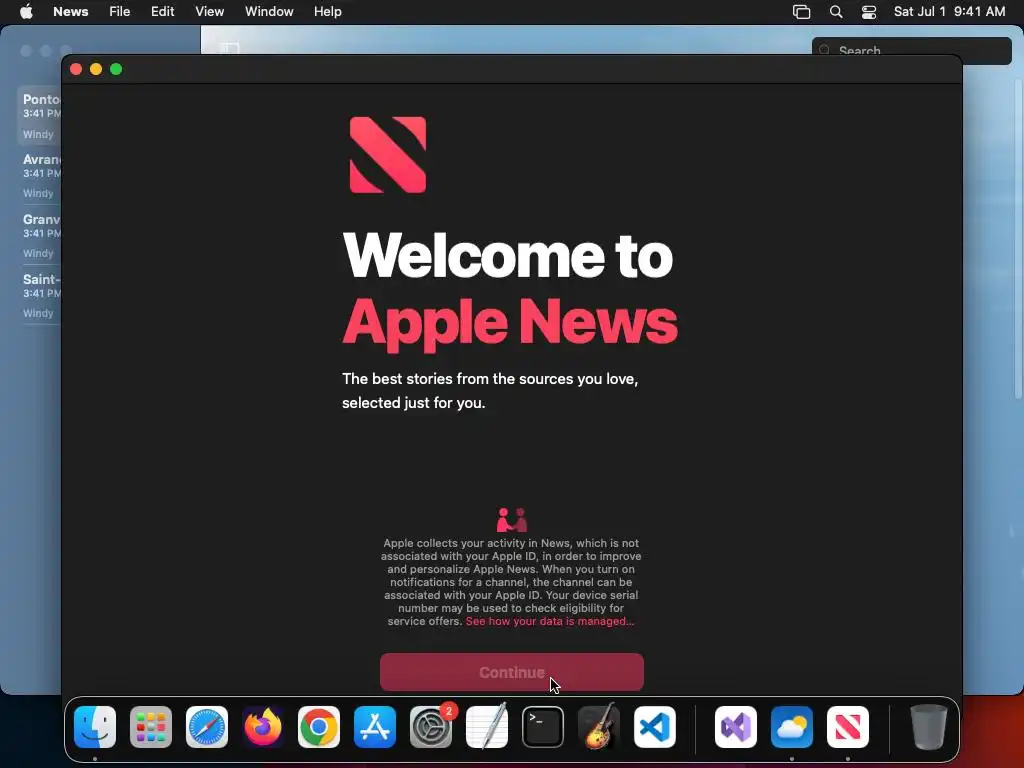Open the Help menu
This screenshot has width=1024, height=768.
(328, 12)
